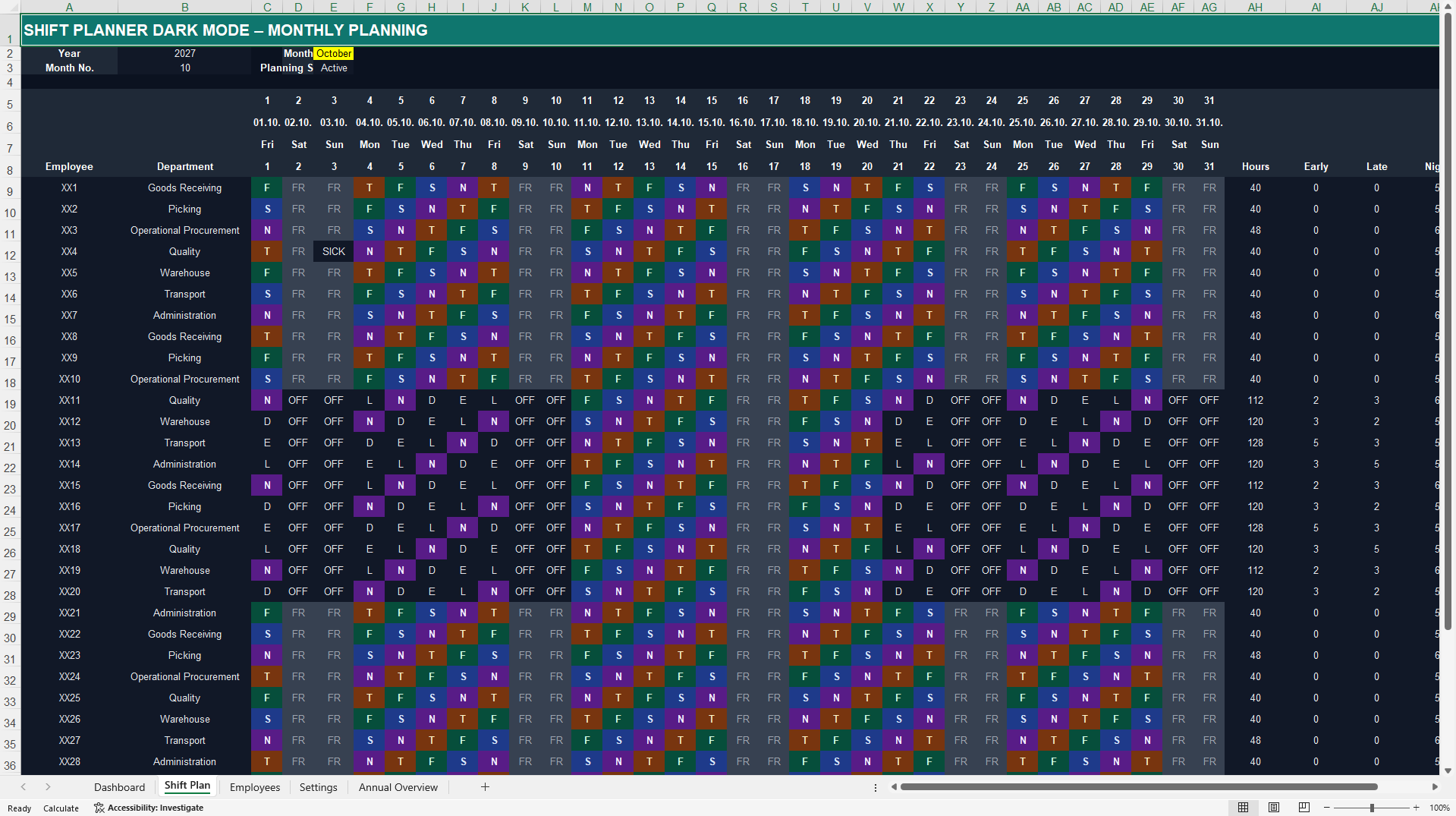Screen dimensions: 1456x816
Task: Open Accessibility: Investigate status
Action: coord(149,808)
